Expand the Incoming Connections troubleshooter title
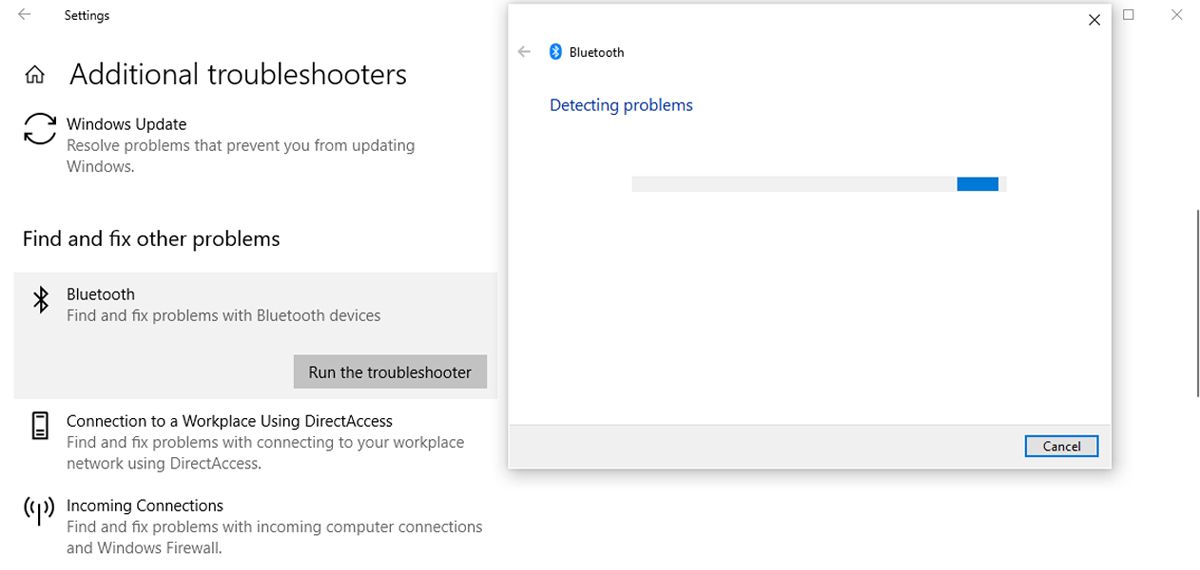This screenshot has width=1200, height=570. coord(144,506)
